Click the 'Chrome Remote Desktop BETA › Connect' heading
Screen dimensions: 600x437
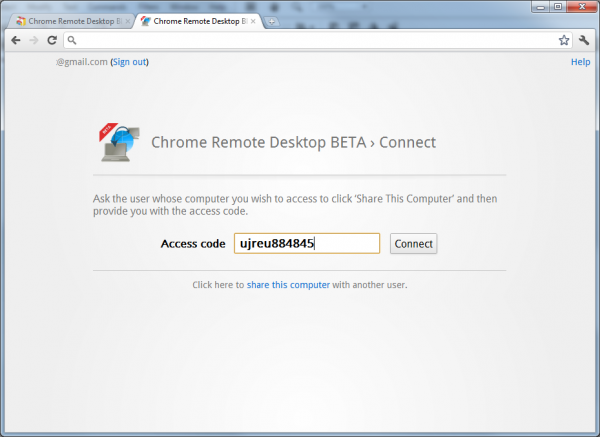[x=293, y=142]
